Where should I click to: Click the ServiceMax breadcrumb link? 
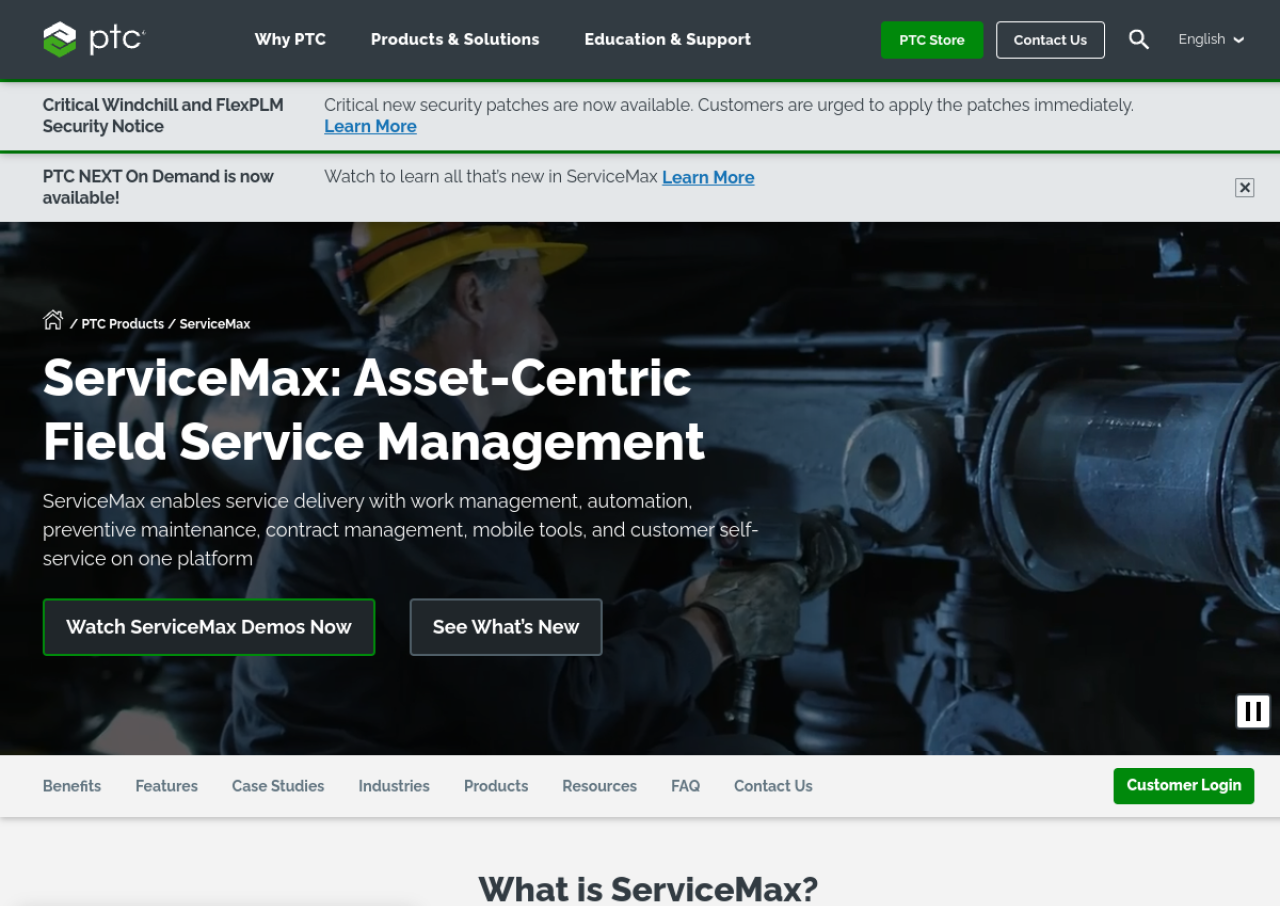point(215,324)
